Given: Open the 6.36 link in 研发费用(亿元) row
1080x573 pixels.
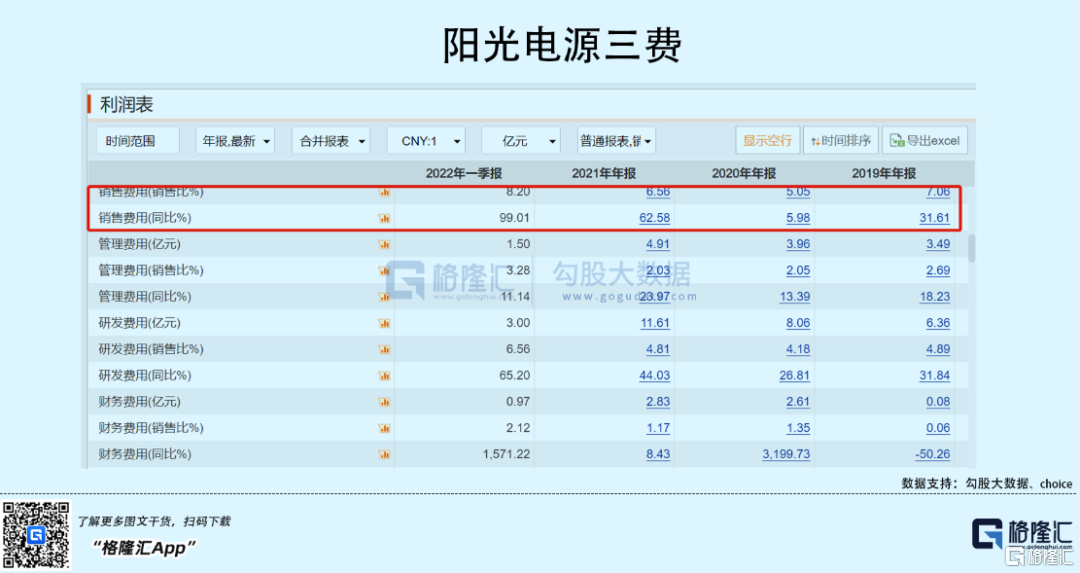Looking at the screenshot, I should click(938, 323).
